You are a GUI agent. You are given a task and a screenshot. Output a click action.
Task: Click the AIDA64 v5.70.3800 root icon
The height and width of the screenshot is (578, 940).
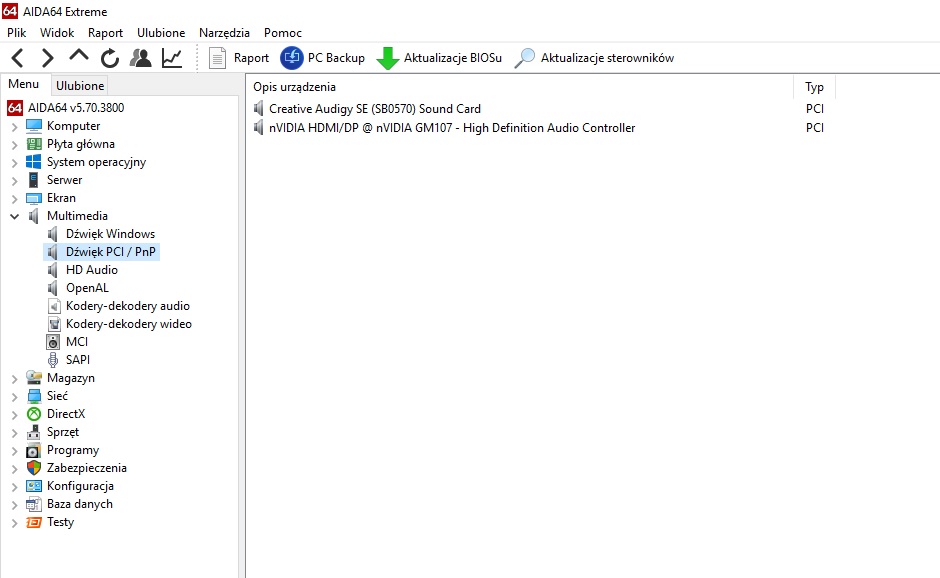click(x=15, y=108)
